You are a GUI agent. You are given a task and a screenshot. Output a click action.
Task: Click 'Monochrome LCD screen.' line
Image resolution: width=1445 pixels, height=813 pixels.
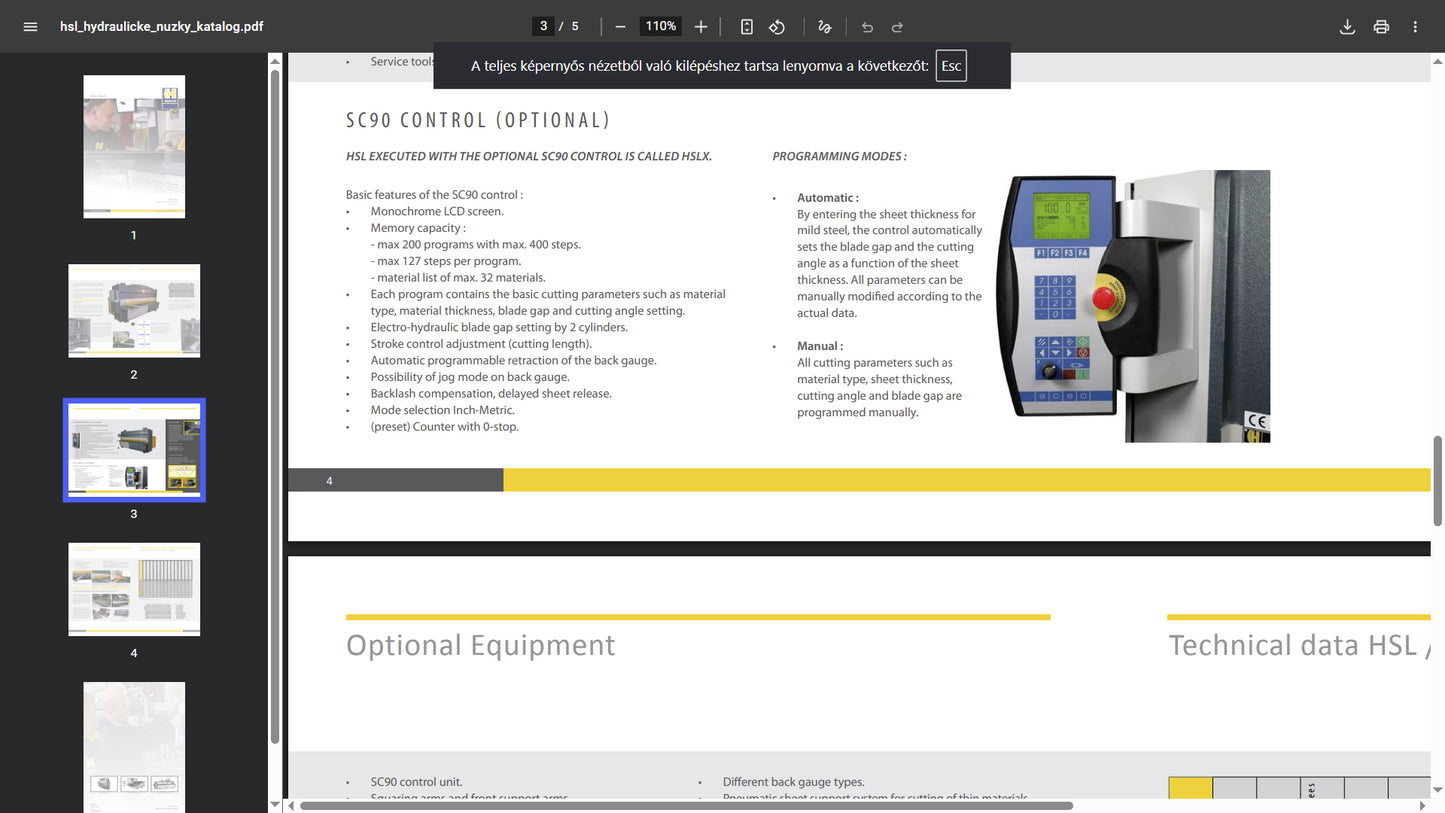click(437, 211)
